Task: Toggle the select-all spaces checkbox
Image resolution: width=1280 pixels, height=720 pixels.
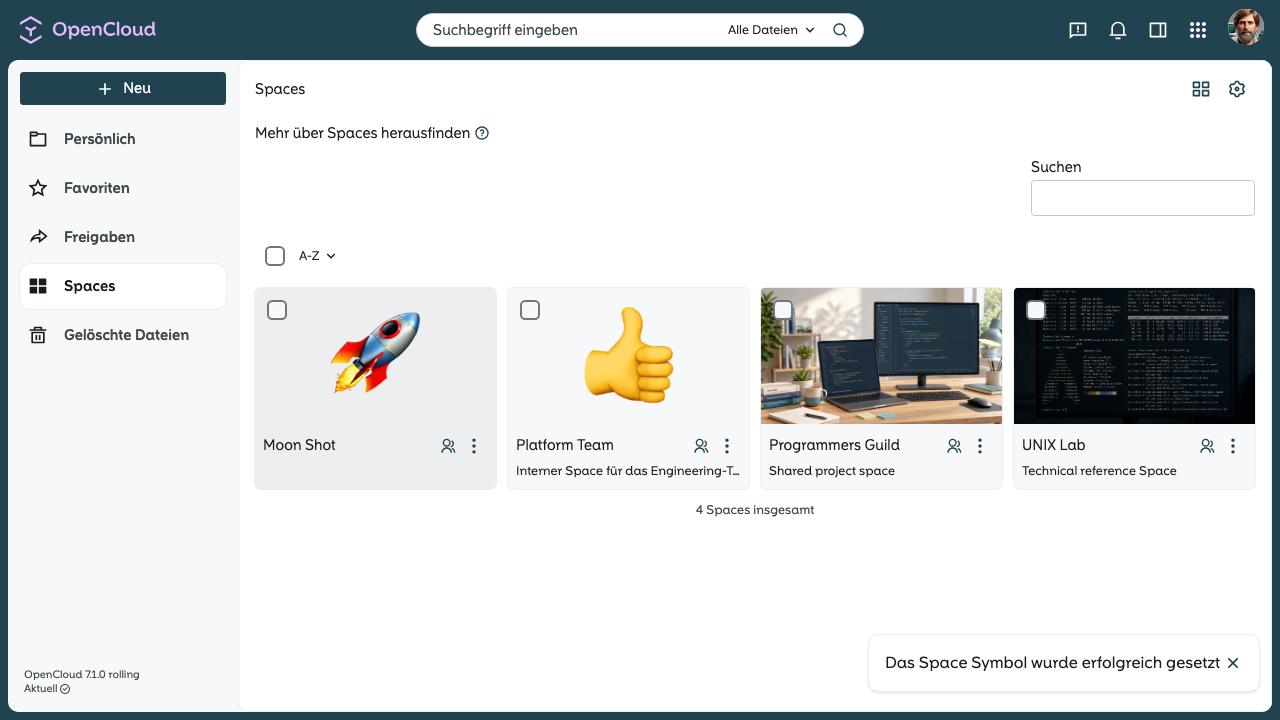Action: pos(275,256)
